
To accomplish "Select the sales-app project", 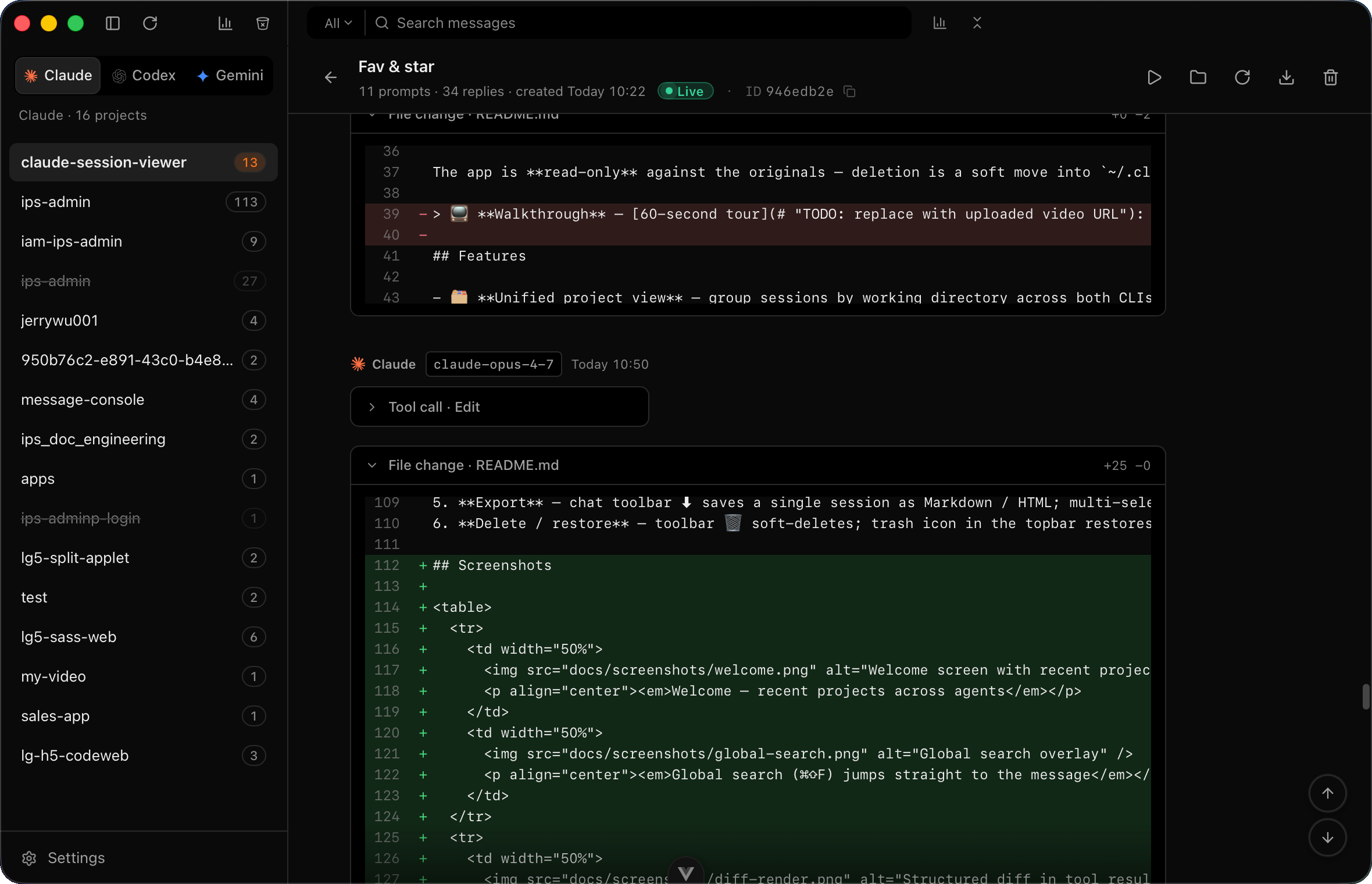I will coord(144,716).
